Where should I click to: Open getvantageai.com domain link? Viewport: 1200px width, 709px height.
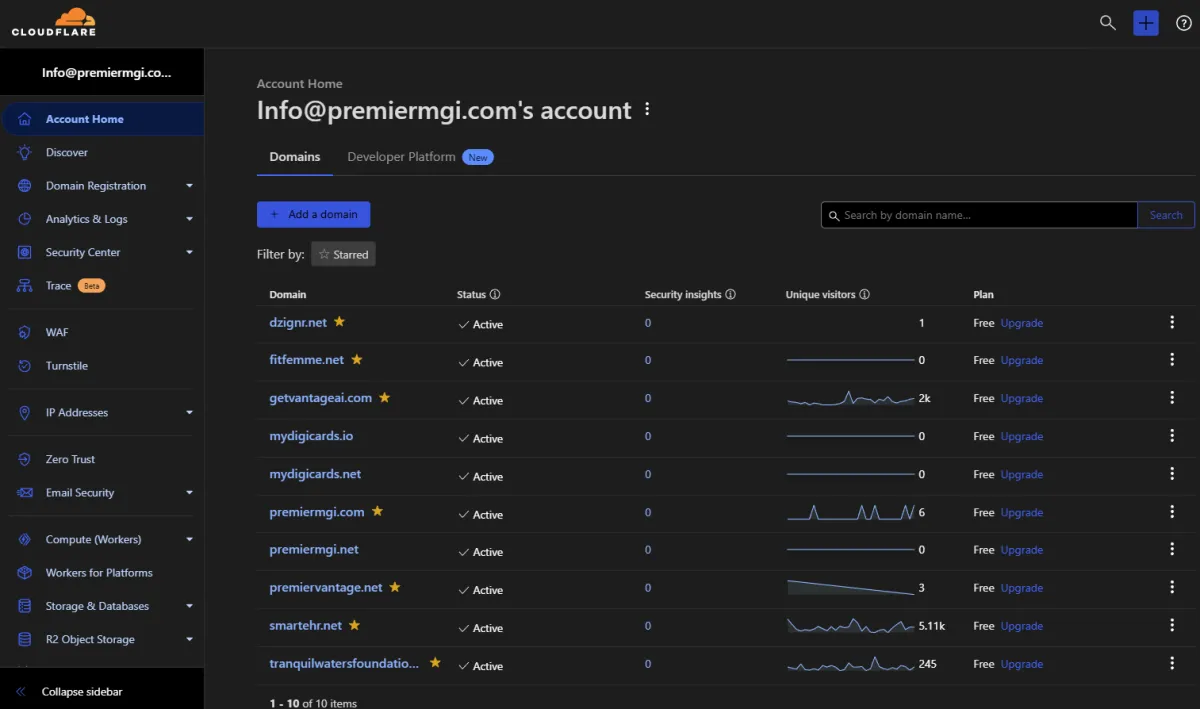[321, 398]
